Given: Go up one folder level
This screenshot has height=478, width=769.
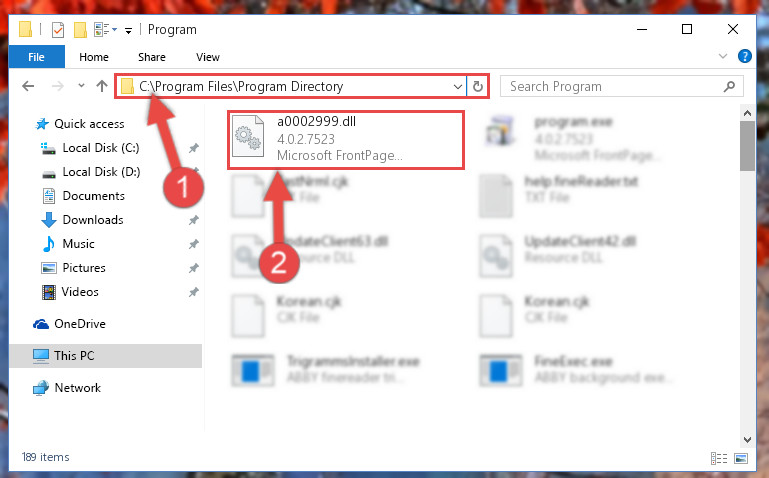Looking at the screenshot, I should point(102,86).
